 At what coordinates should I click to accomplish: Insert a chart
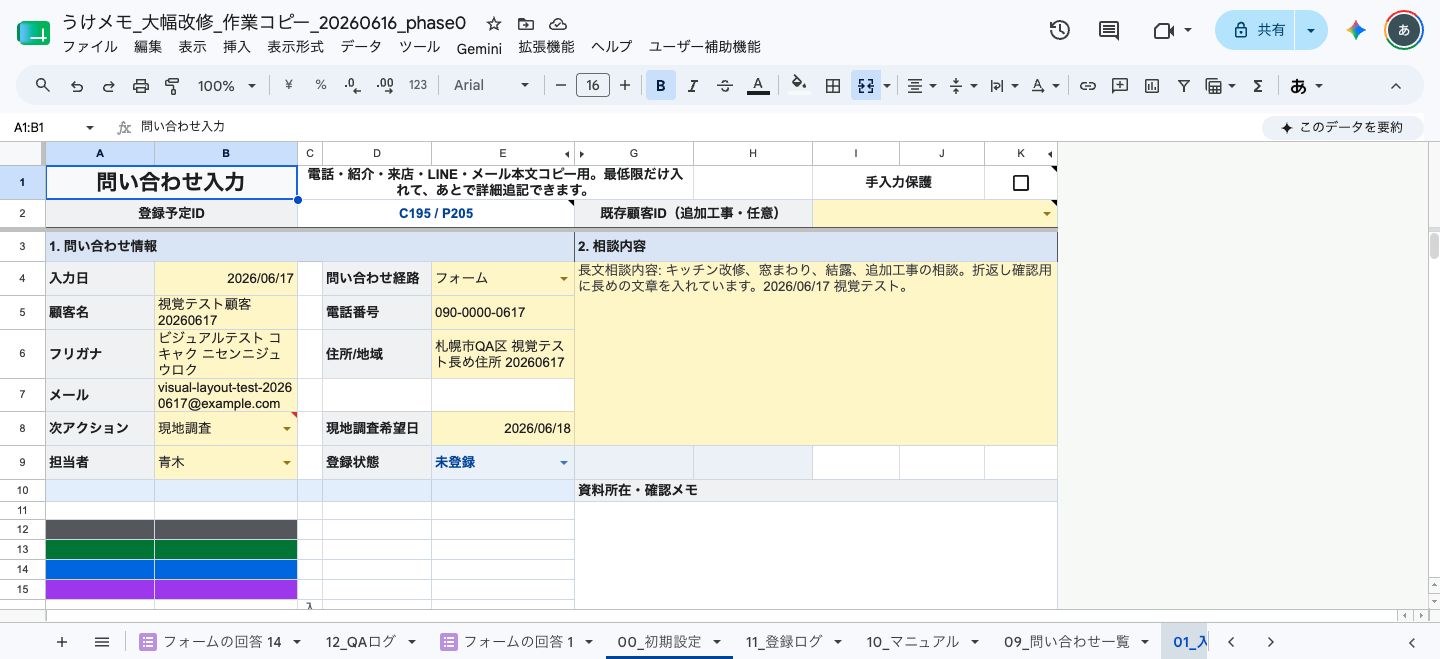(1152, 86)
